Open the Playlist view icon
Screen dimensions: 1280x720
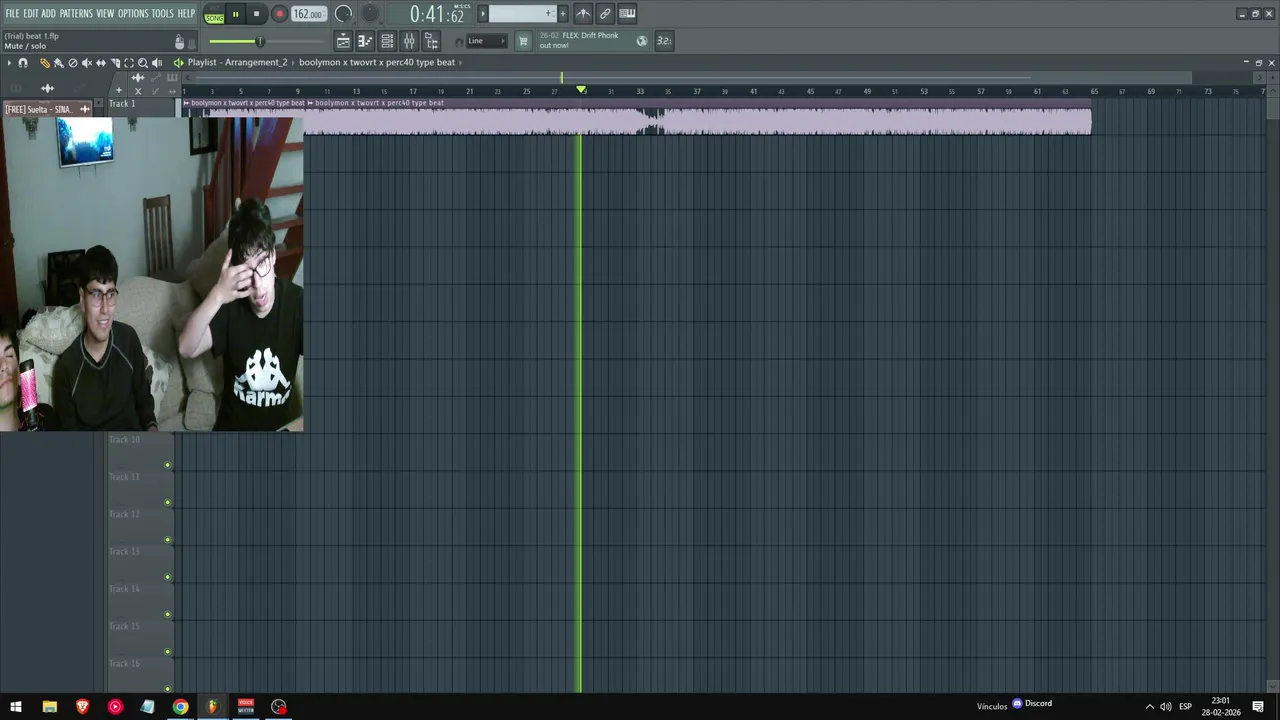343,41
